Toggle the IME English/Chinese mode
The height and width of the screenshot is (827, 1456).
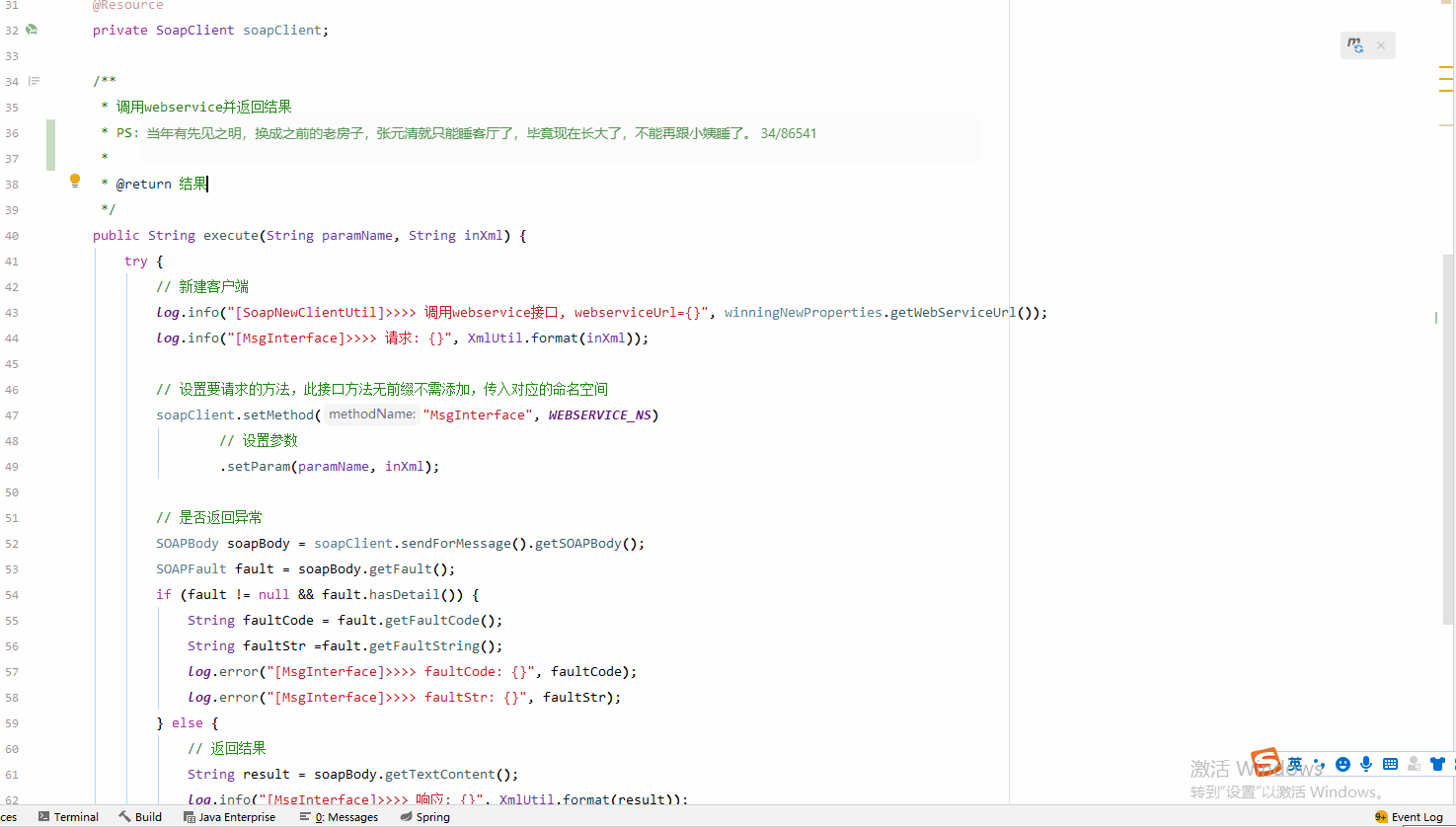[x=1295, y=764]
